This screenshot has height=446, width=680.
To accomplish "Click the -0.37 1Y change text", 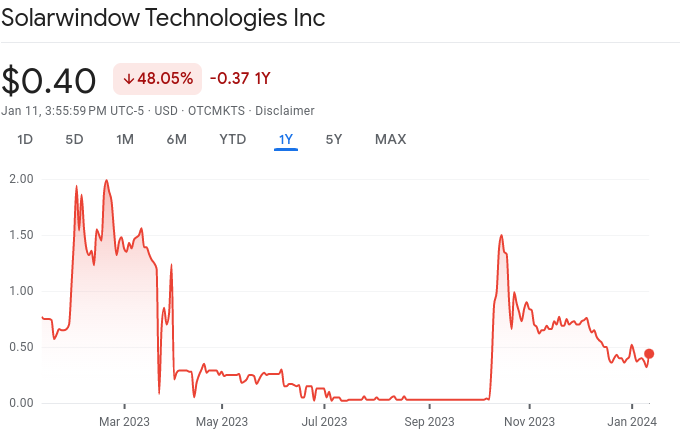I will click(x=240, y=79).
